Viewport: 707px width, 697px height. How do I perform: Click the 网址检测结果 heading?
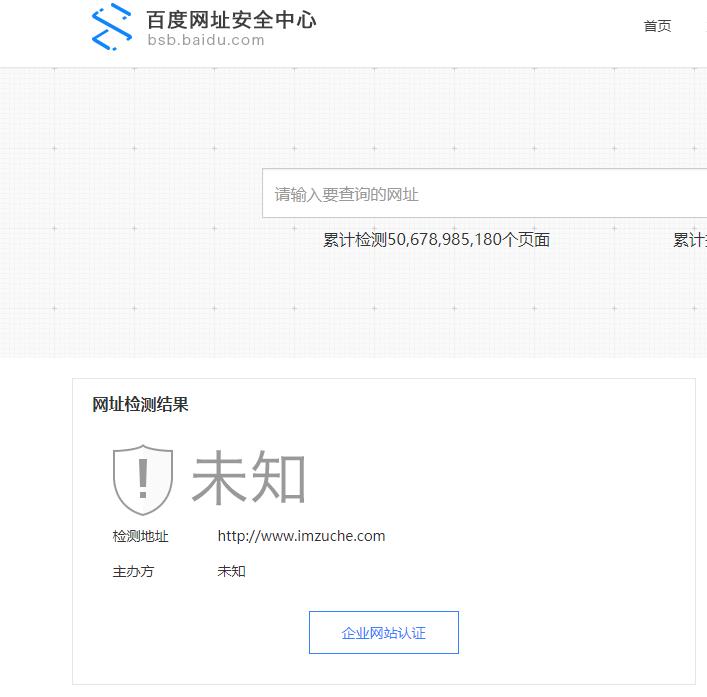(140, 404)
